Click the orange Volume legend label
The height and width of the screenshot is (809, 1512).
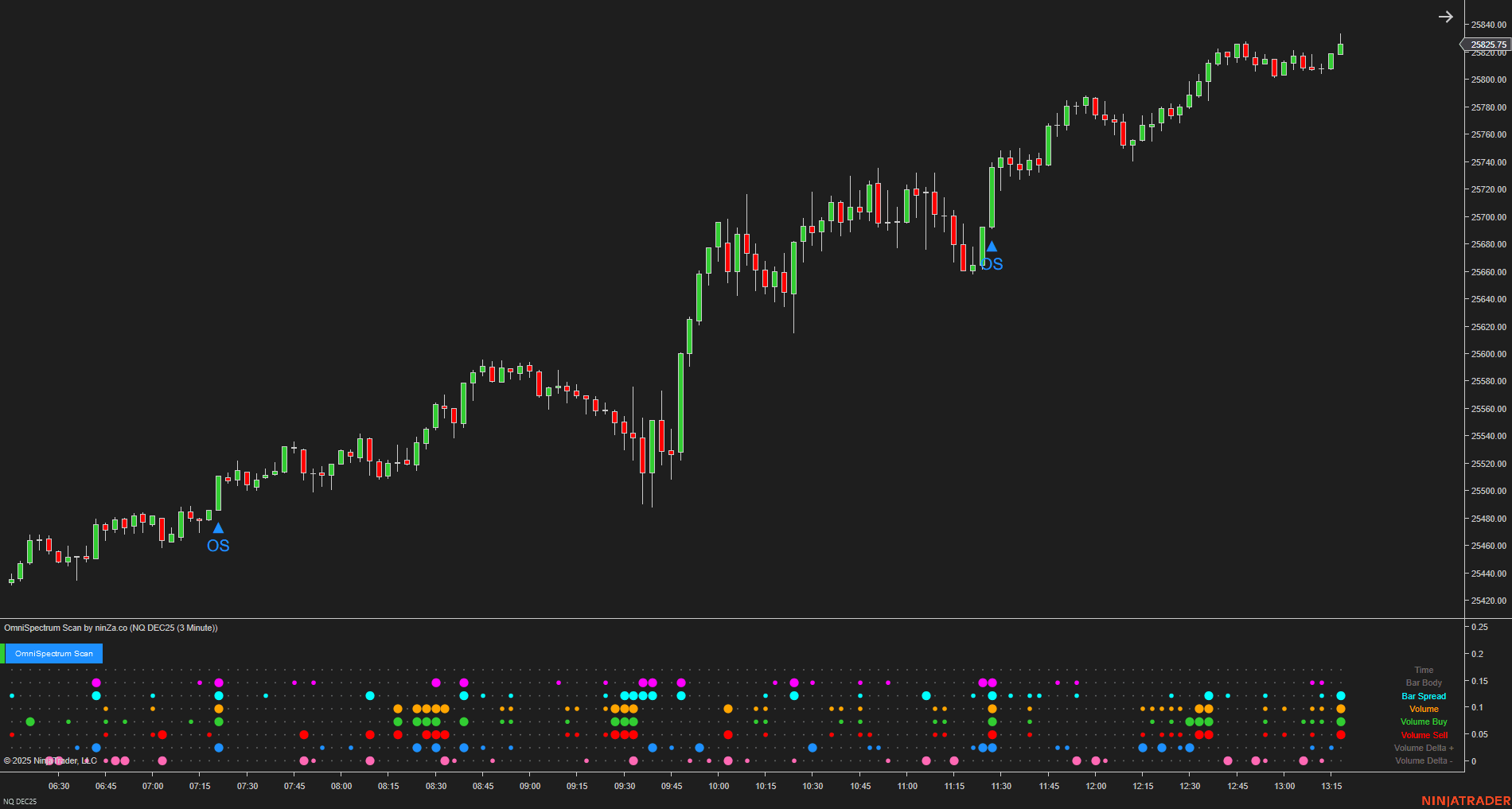[1424, 709]
